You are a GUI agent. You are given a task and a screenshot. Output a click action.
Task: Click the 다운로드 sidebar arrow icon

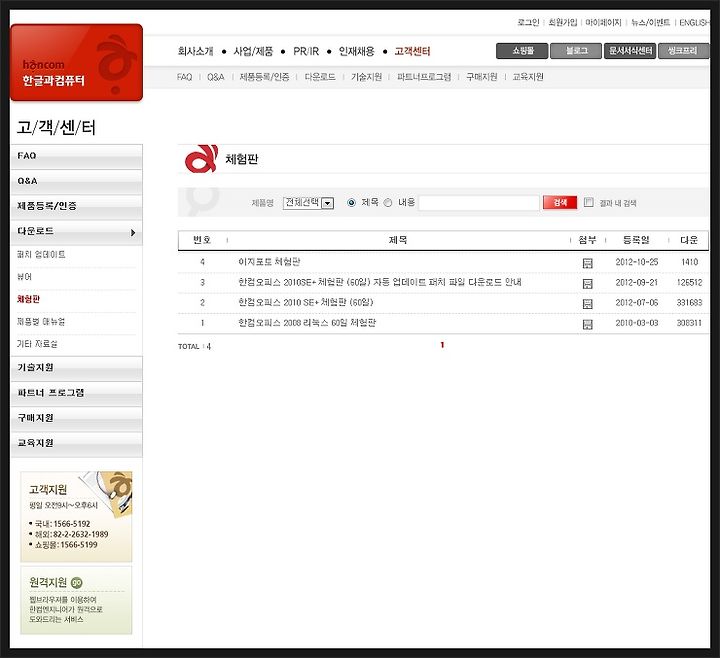133,232
